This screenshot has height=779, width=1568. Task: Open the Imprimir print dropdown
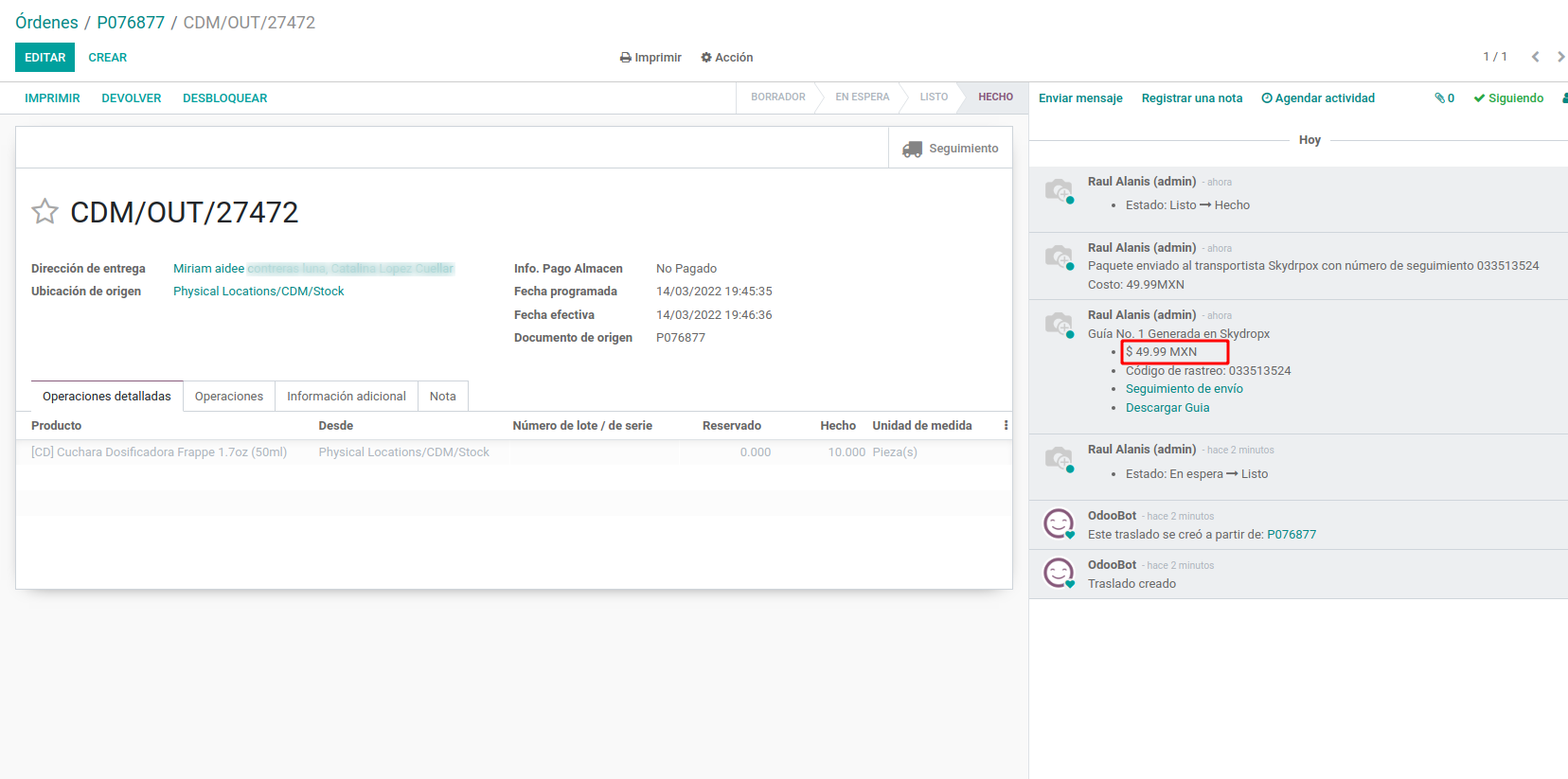tap(650, 58)
